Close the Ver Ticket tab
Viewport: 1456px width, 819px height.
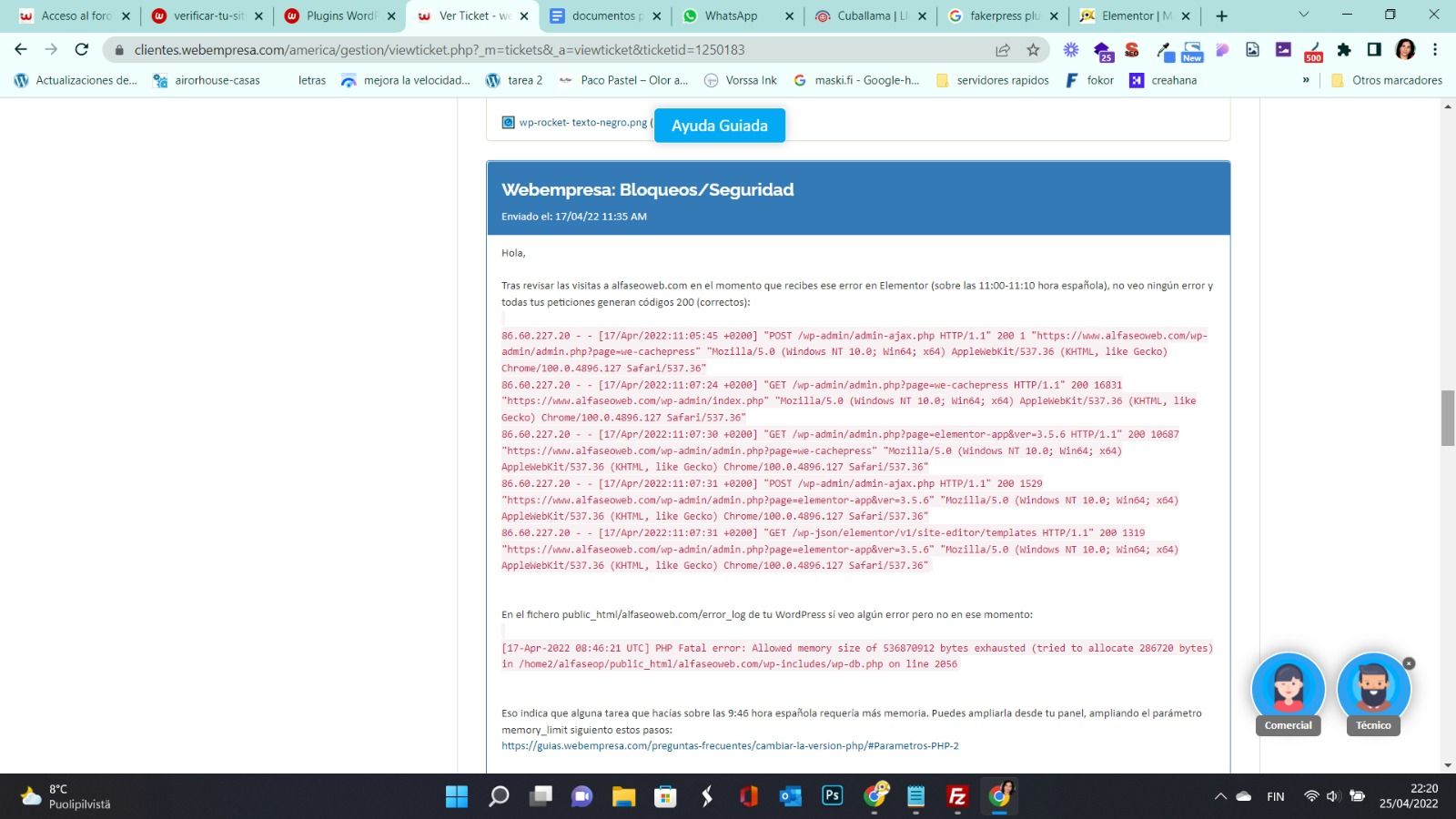(524, 15)
